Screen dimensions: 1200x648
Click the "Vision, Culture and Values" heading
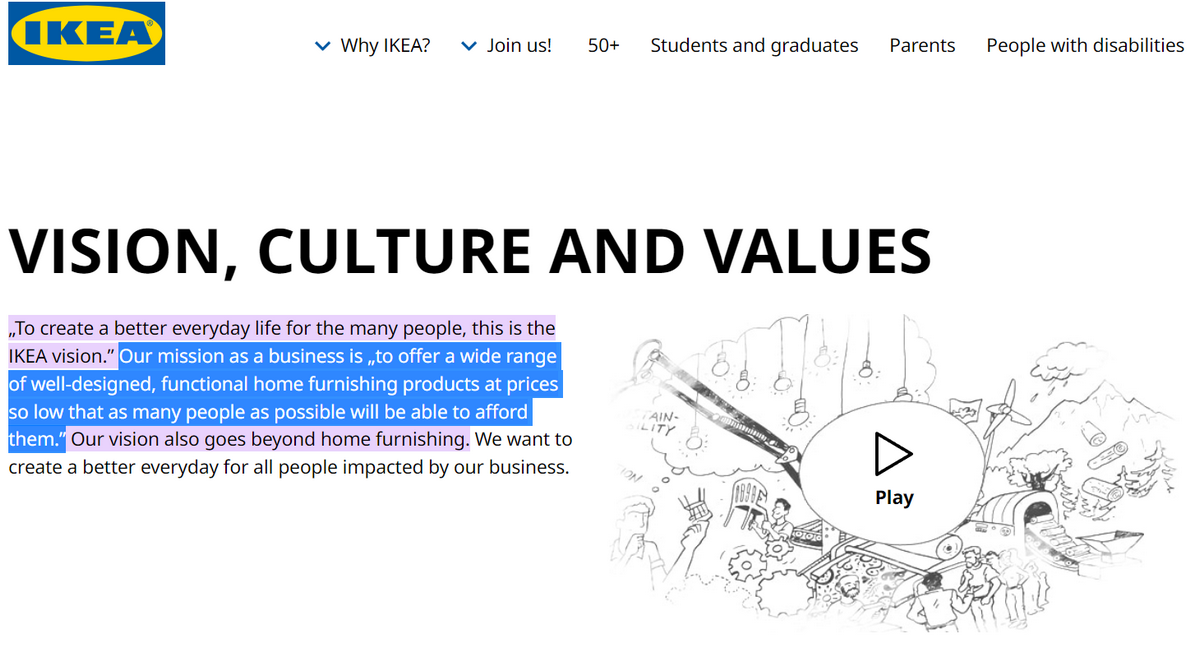(x=470, y=251)
